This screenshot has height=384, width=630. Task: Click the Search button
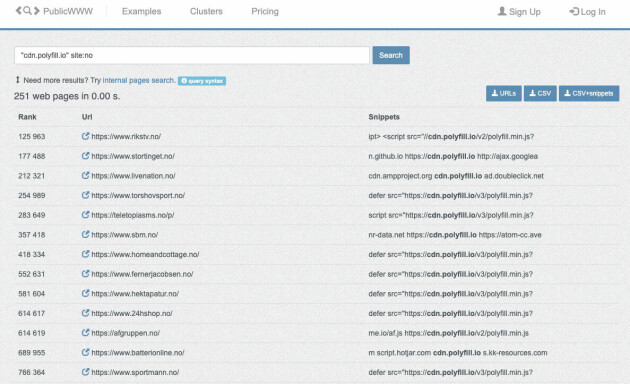point(391,55)
